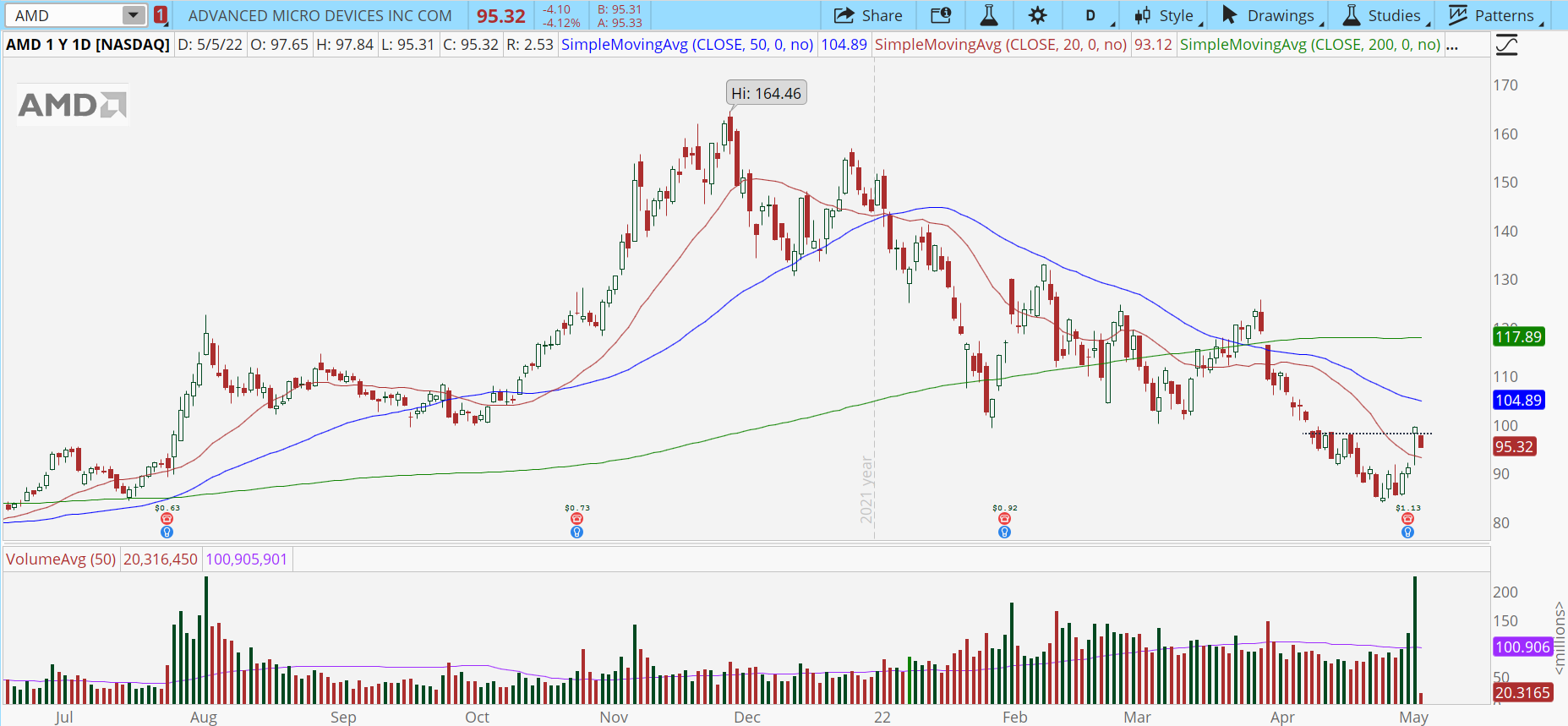
Task: Click the 2021 year marker label
Action: 866,489
